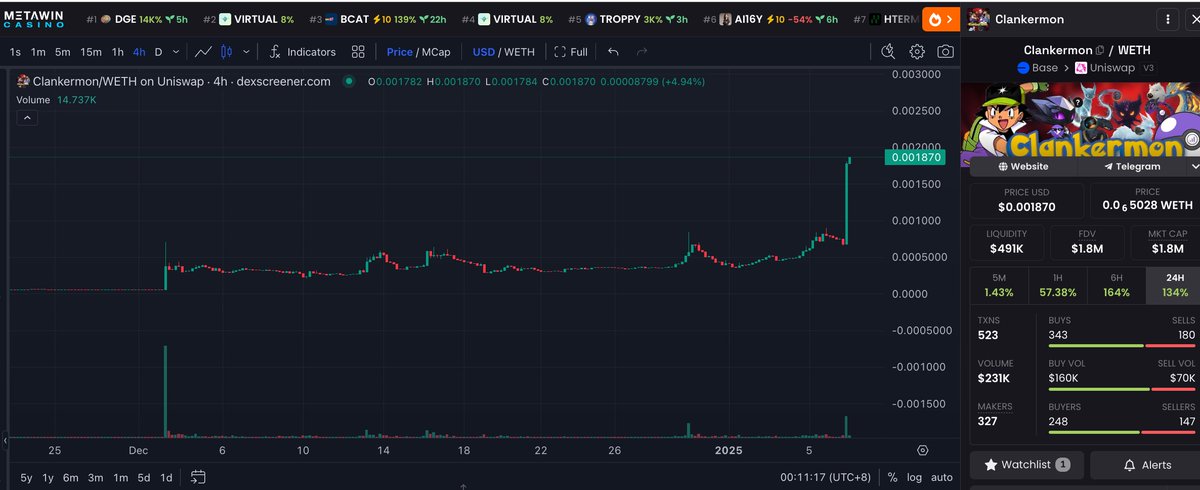Select the D timeframe
1200x490 pixels.
(158, 51)
